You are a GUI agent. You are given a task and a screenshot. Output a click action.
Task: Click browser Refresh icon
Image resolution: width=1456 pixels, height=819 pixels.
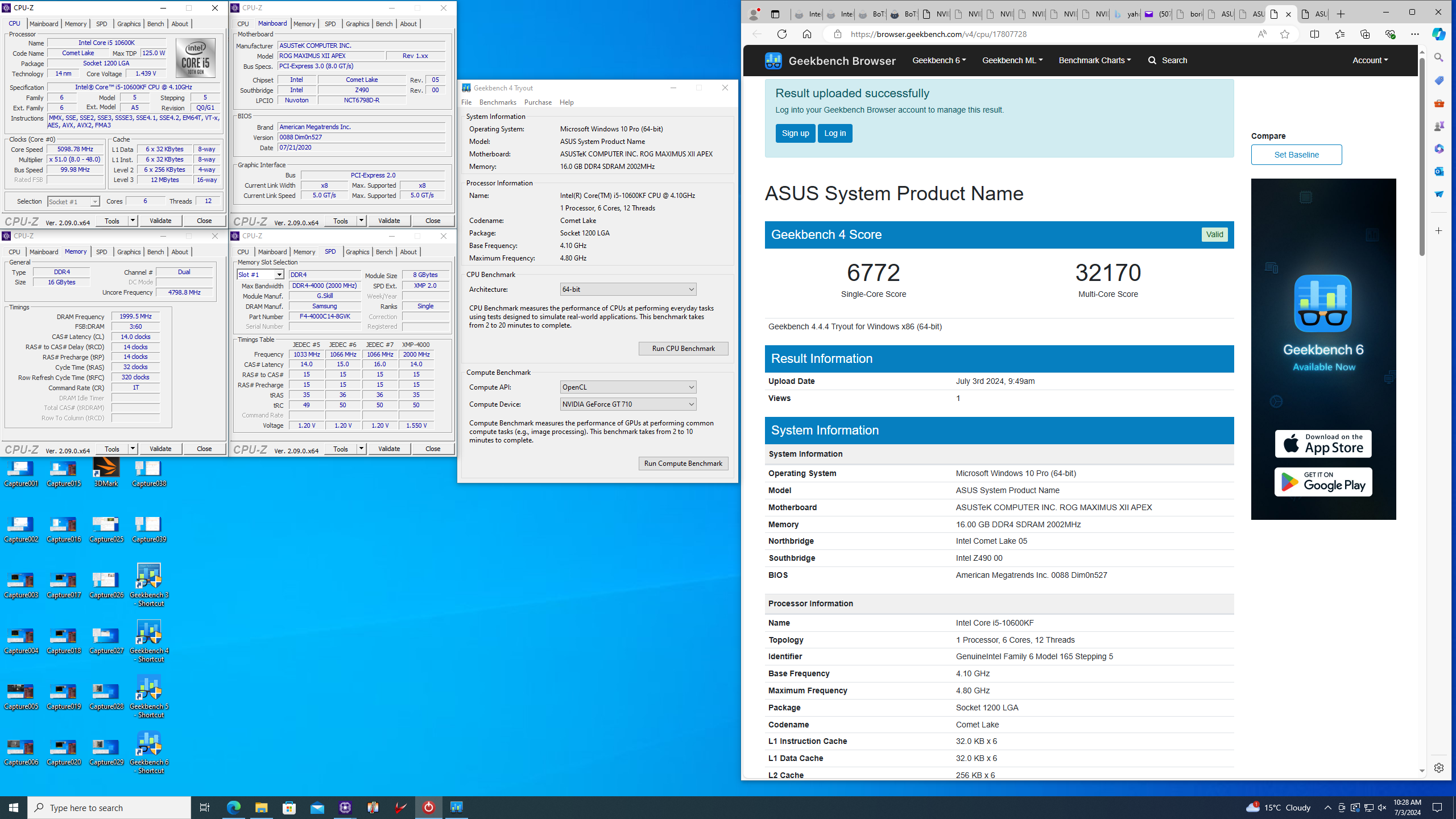pos(782,34)
